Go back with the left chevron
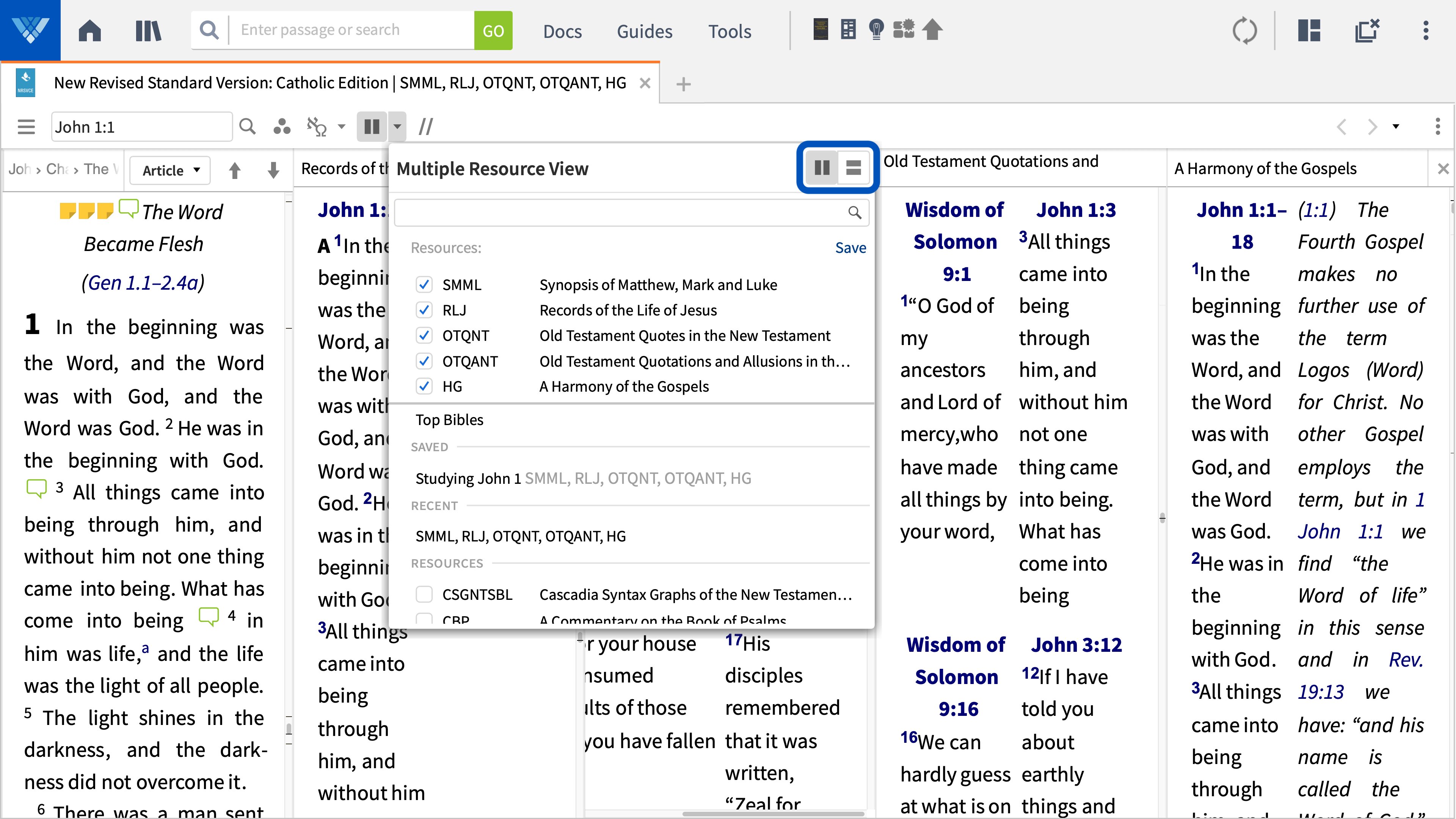 click(1342, 127)
